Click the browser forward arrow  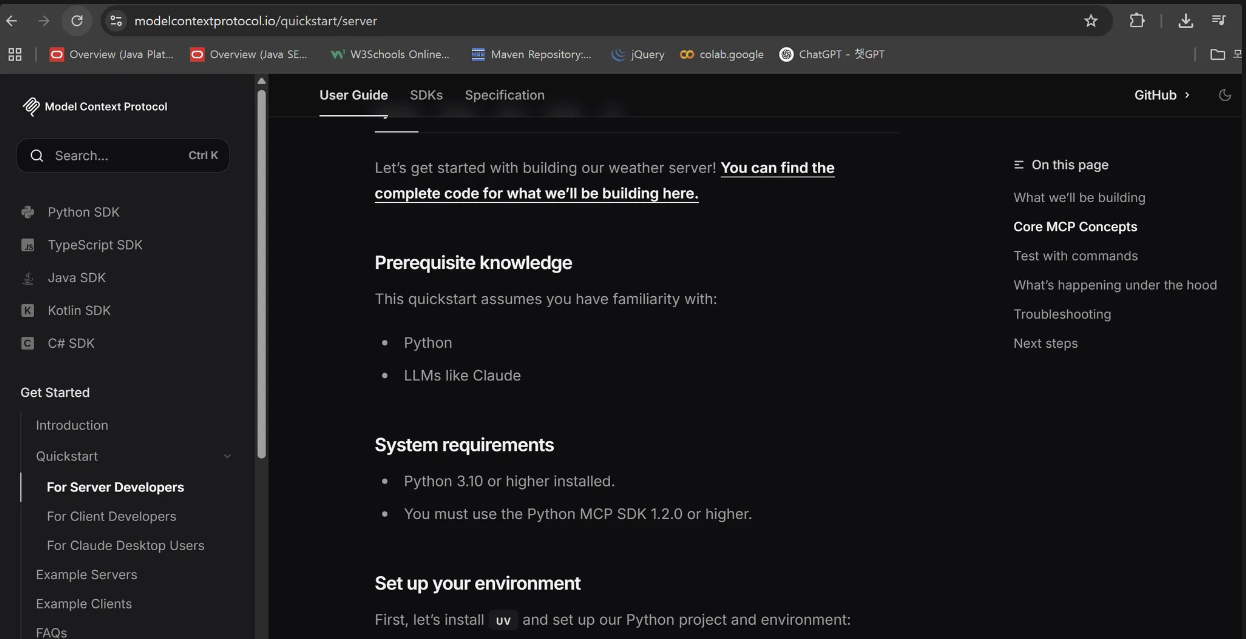[x=44, y=20]
